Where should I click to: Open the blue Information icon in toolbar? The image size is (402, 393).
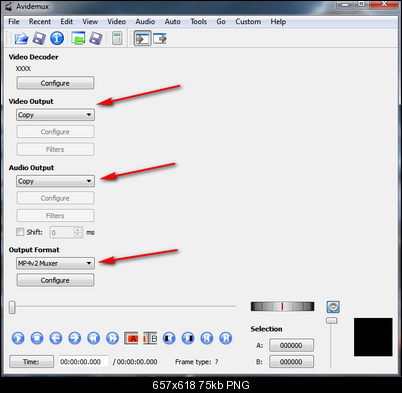[57, 38]
